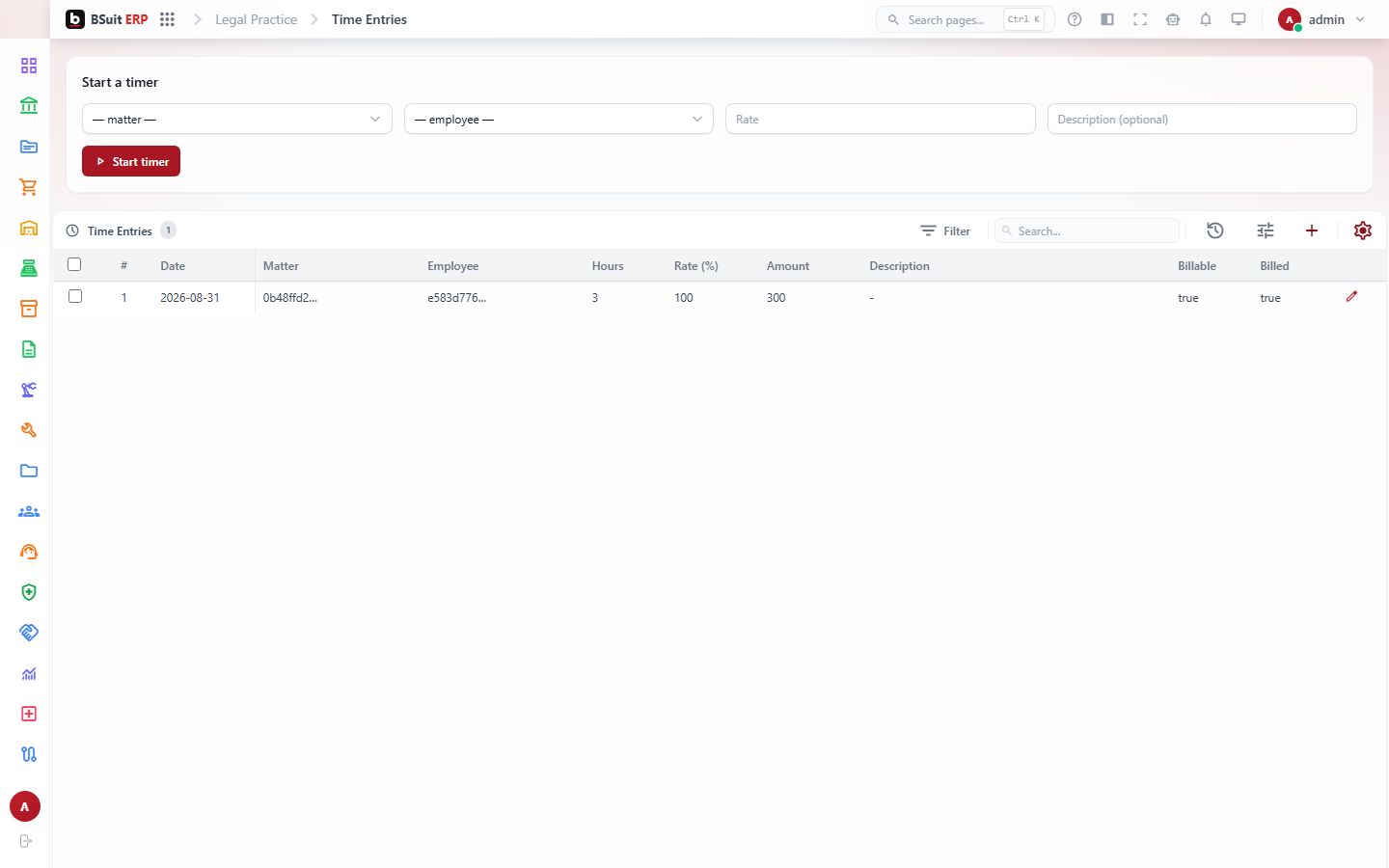This screenshot has width=1389, height=868.
Task: Open the bank building icon in sidebar
Action: pos(29,106)
